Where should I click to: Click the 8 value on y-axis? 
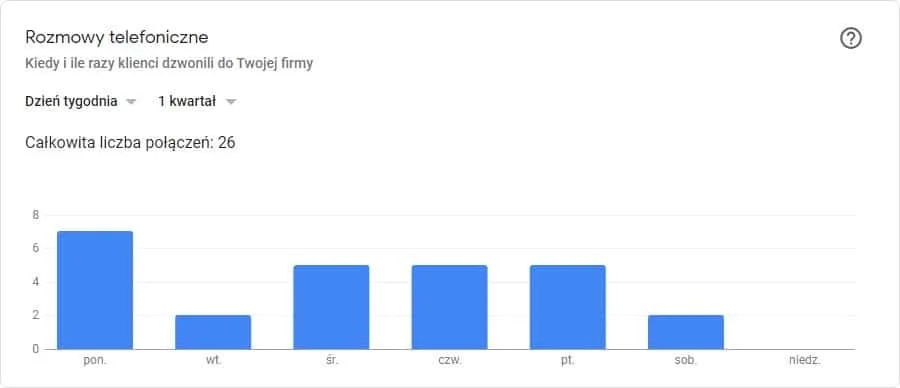36,215
